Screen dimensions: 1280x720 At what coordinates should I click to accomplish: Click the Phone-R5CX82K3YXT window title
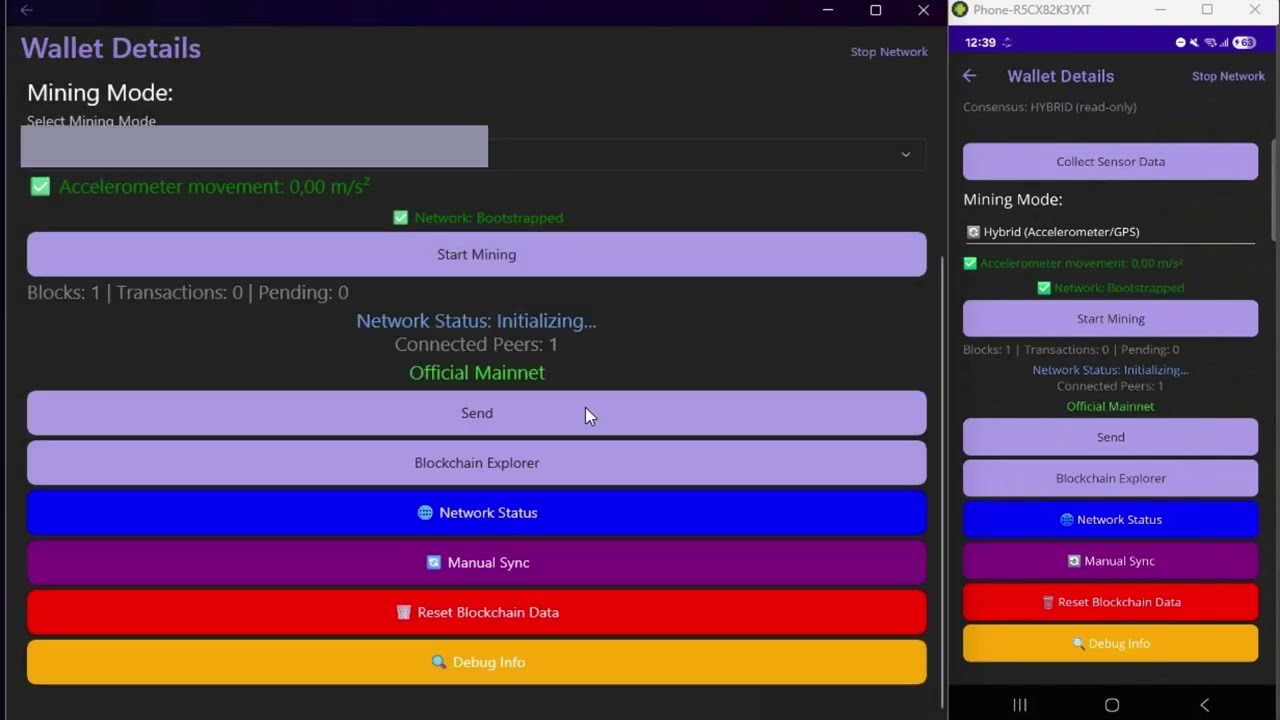1032,10
